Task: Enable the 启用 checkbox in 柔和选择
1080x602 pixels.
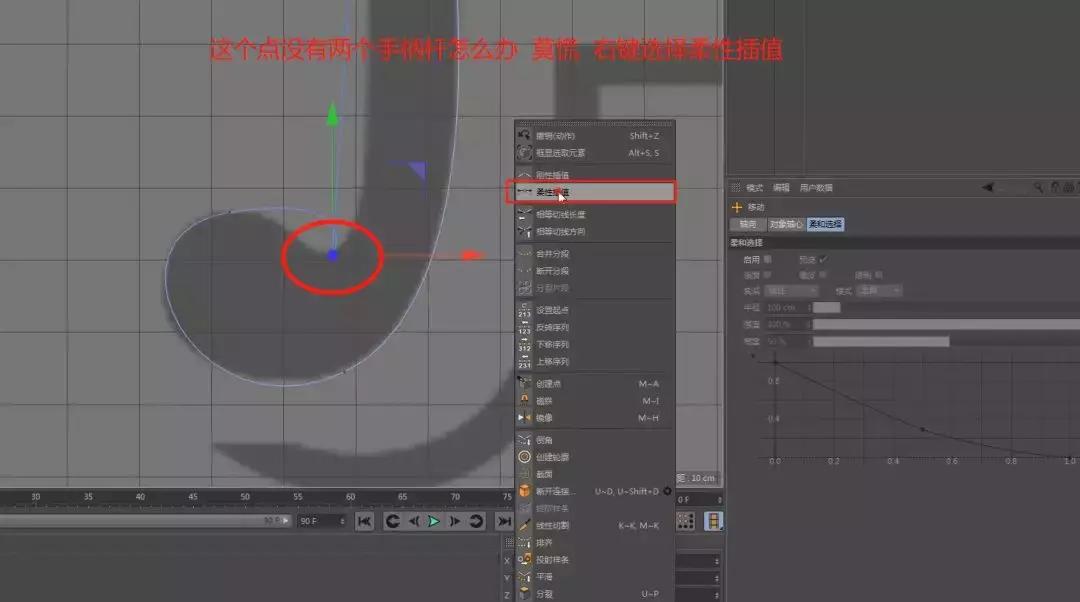Action: (x=766, y=258)
